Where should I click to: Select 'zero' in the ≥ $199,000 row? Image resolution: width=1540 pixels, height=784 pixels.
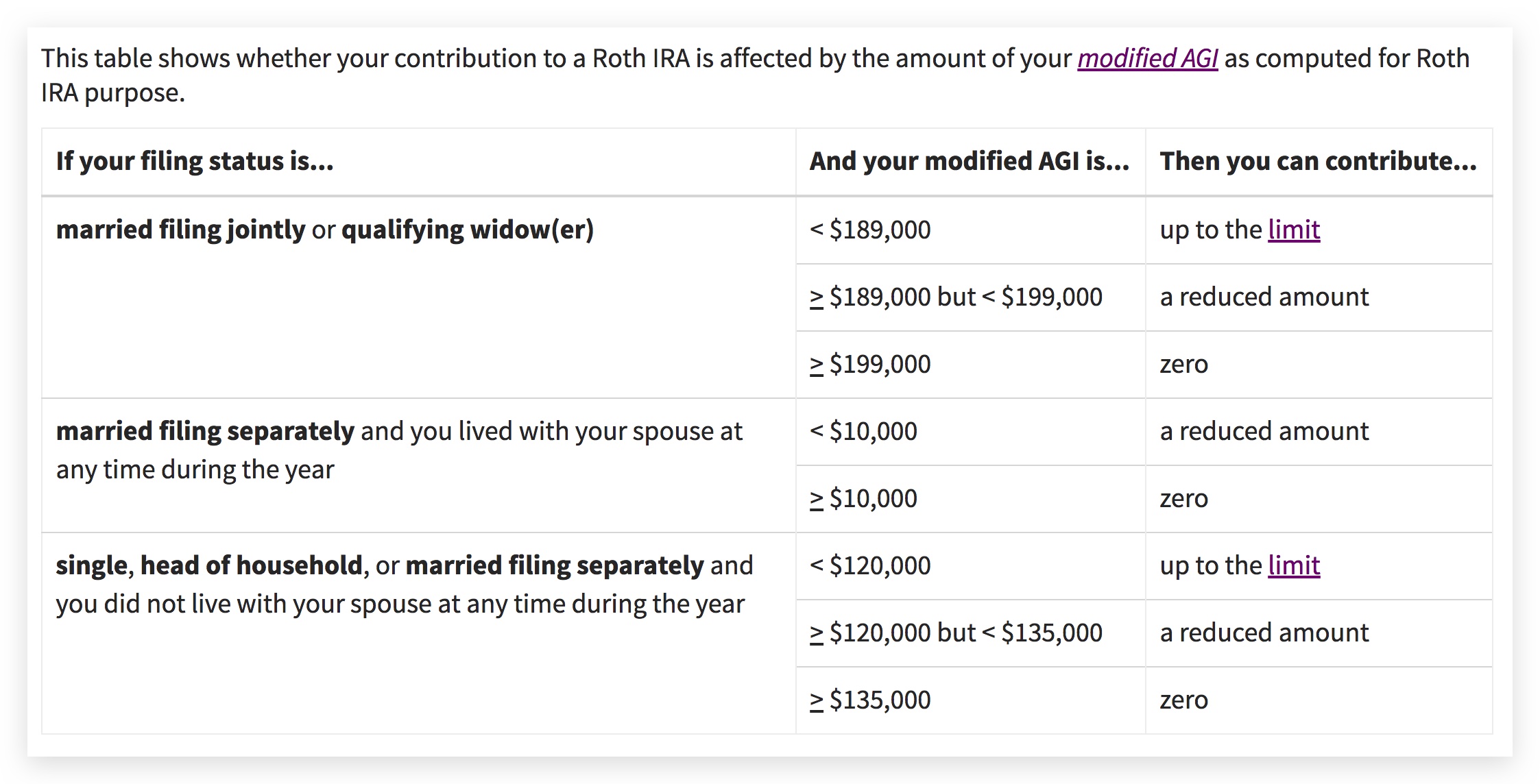1183,364
